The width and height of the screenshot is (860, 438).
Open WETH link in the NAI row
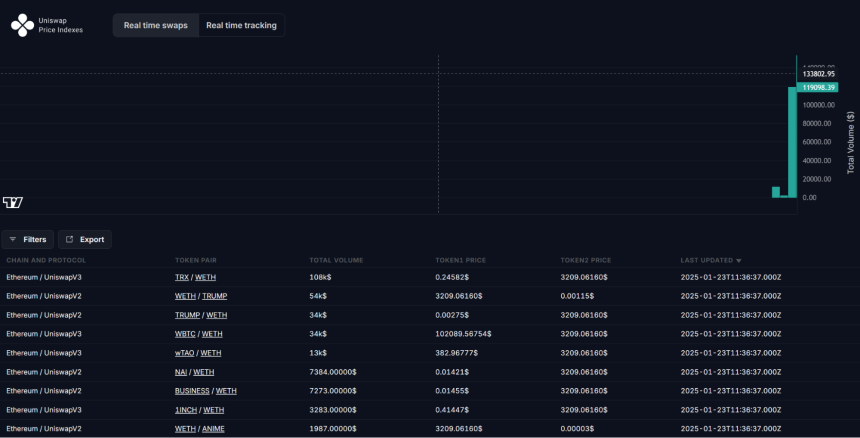203,372
